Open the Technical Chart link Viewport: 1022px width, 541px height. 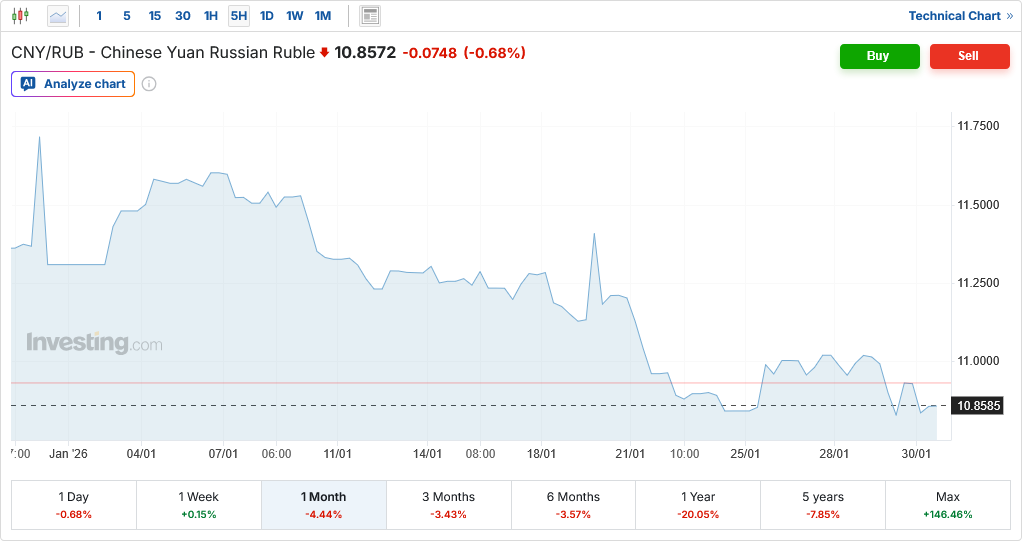pyautogui.click(x=961, y=16)
